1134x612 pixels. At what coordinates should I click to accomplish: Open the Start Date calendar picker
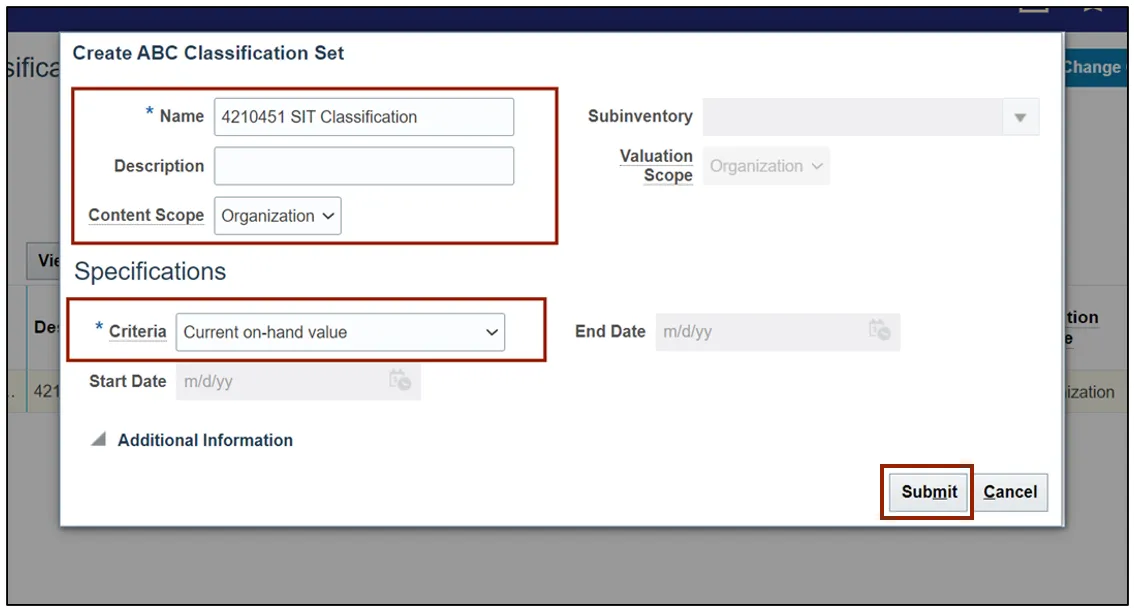coord(399,381)
